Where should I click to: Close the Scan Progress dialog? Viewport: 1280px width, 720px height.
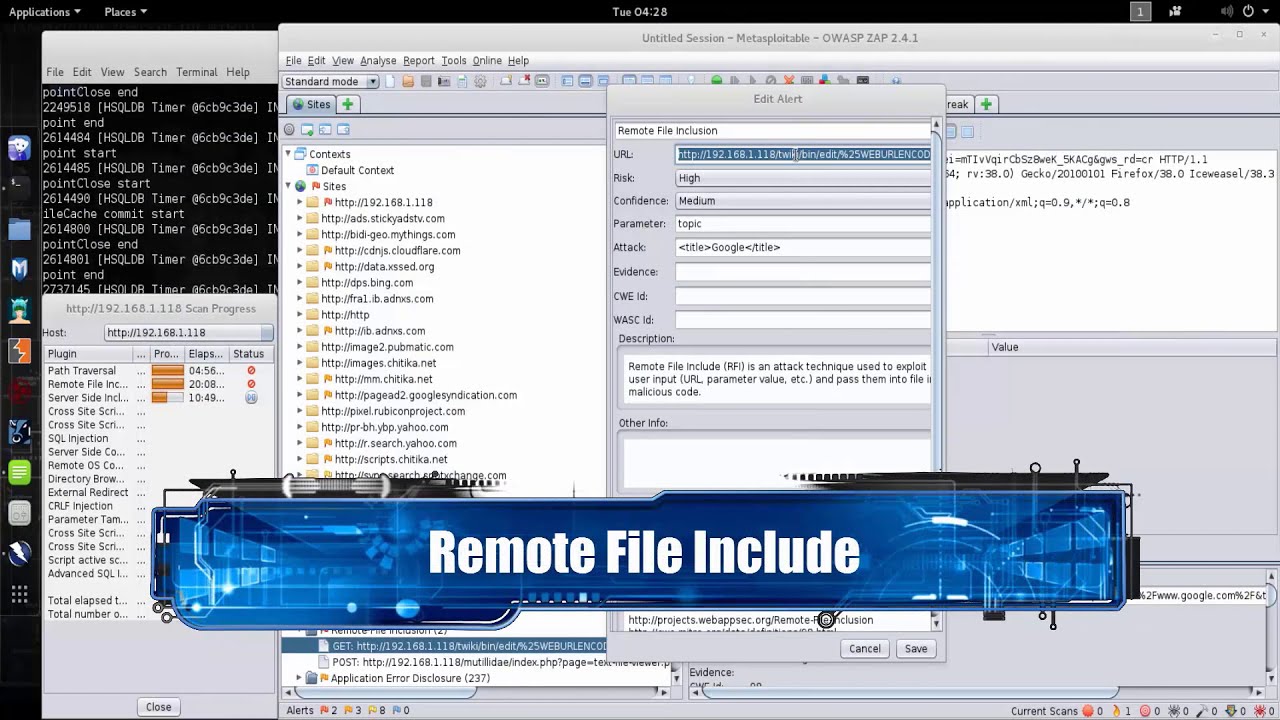pyautogui.click(x=158, y=707)
